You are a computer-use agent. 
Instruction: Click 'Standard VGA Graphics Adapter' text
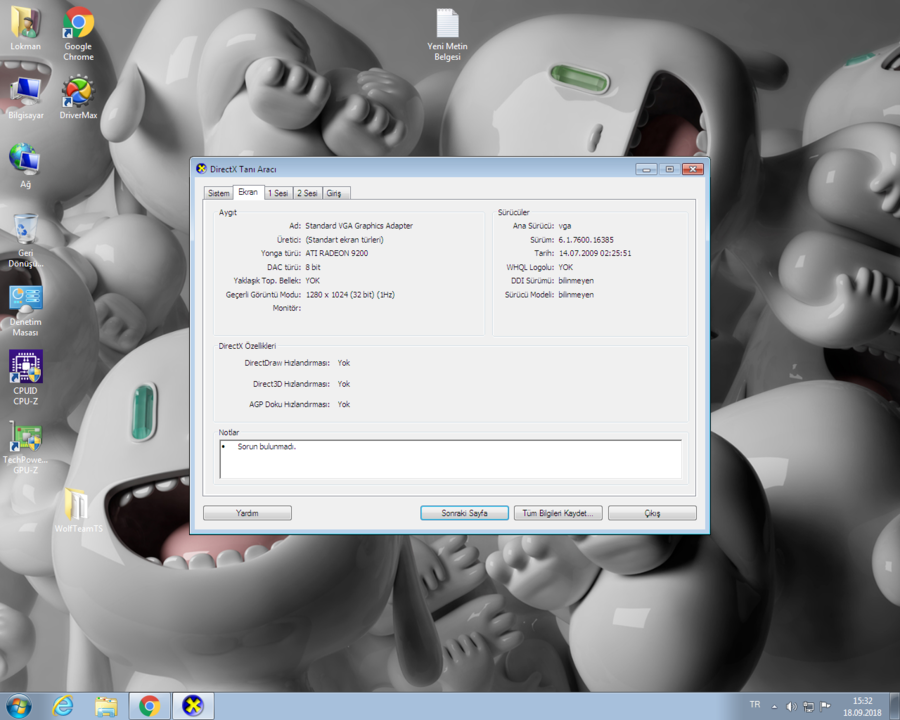[359, 226]
